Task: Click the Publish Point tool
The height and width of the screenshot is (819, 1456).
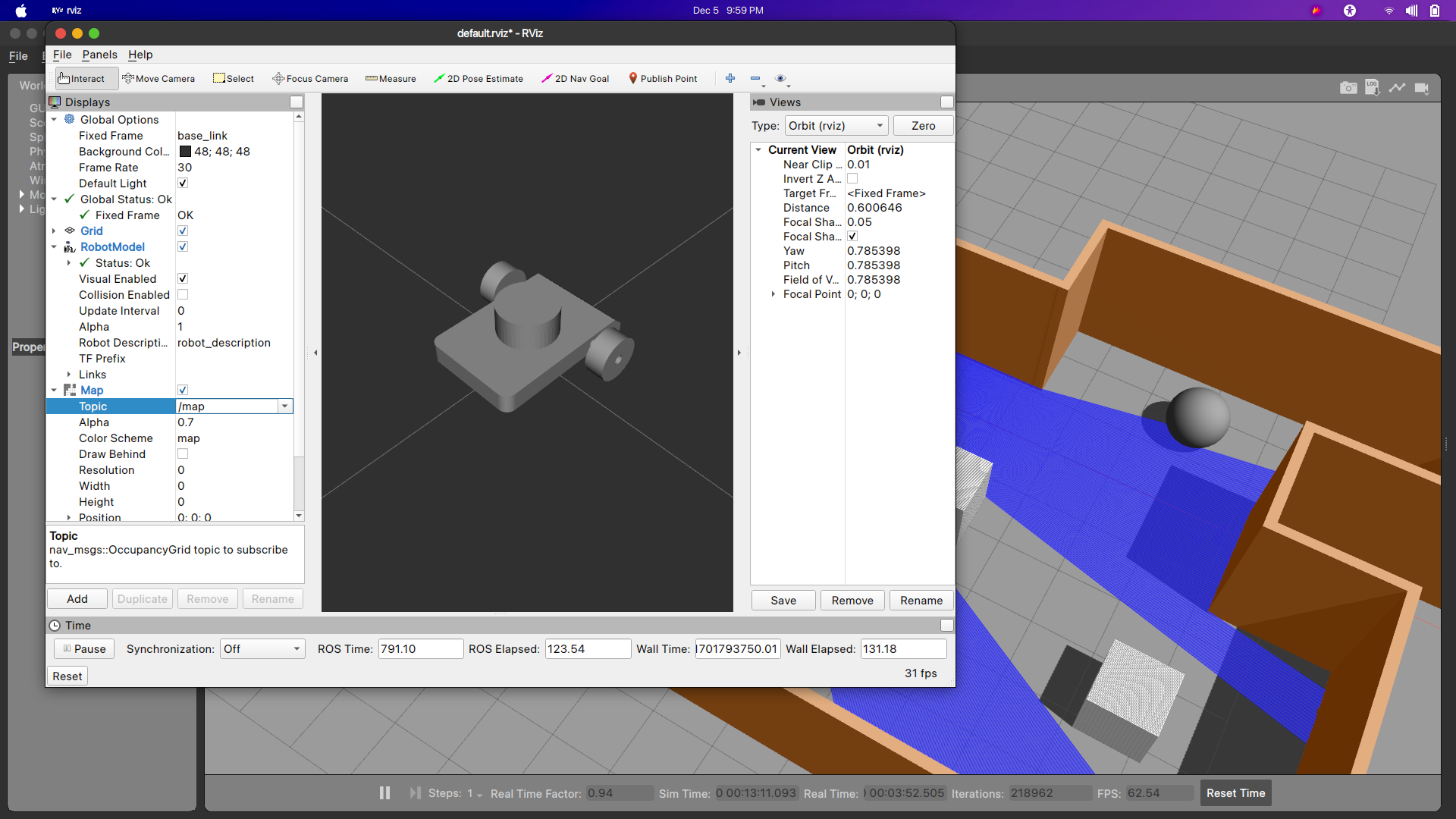Action: point(663,78)
